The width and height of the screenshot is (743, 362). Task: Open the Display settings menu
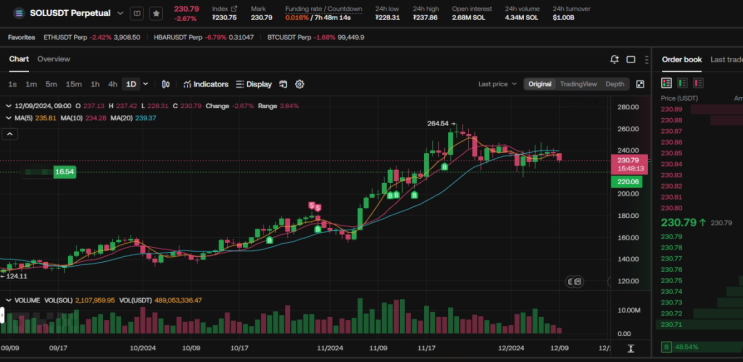click(254, 84)
